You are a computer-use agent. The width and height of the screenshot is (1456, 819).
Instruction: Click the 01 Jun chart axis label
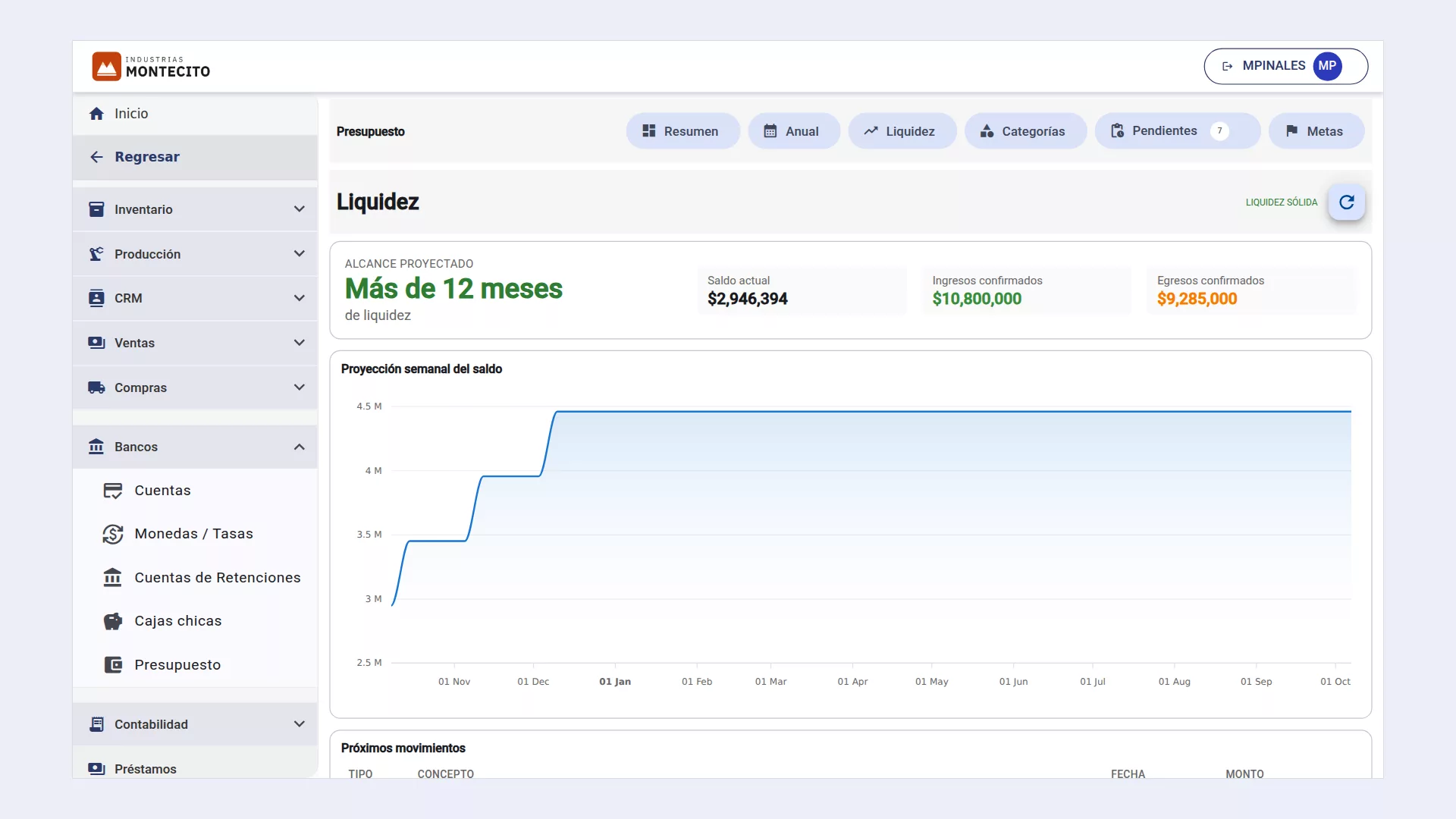tap(1013, 682)
